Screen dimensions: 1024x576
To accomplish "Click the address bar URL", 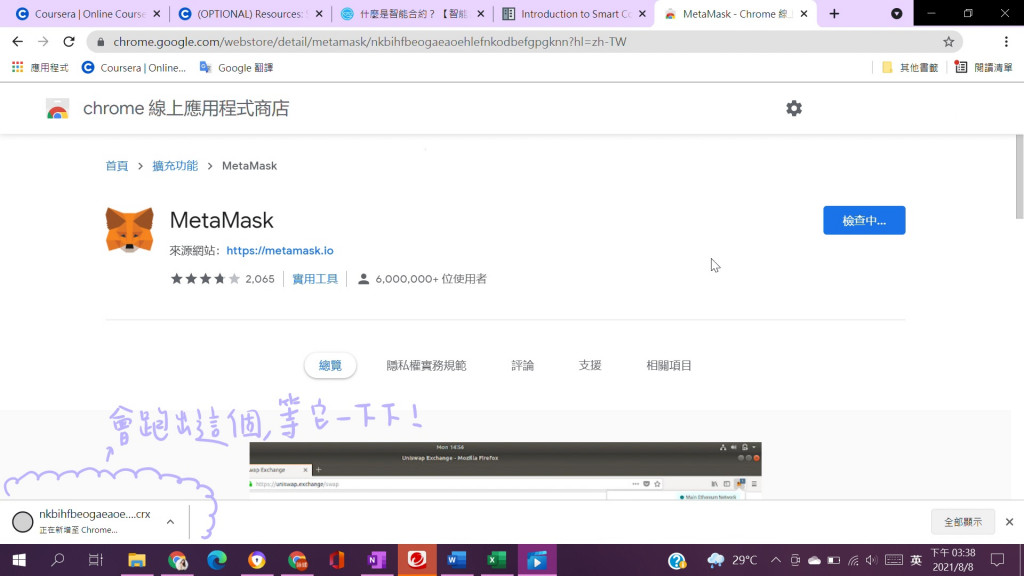I will coord(370,42).
